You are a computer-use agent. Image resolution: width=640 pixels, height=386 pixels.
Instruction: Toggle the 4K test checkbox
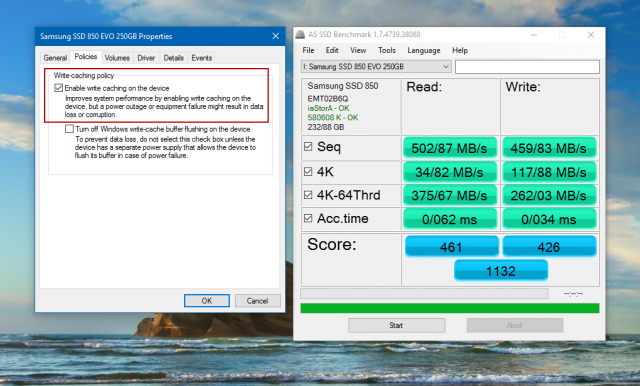(x=308, y=172)
